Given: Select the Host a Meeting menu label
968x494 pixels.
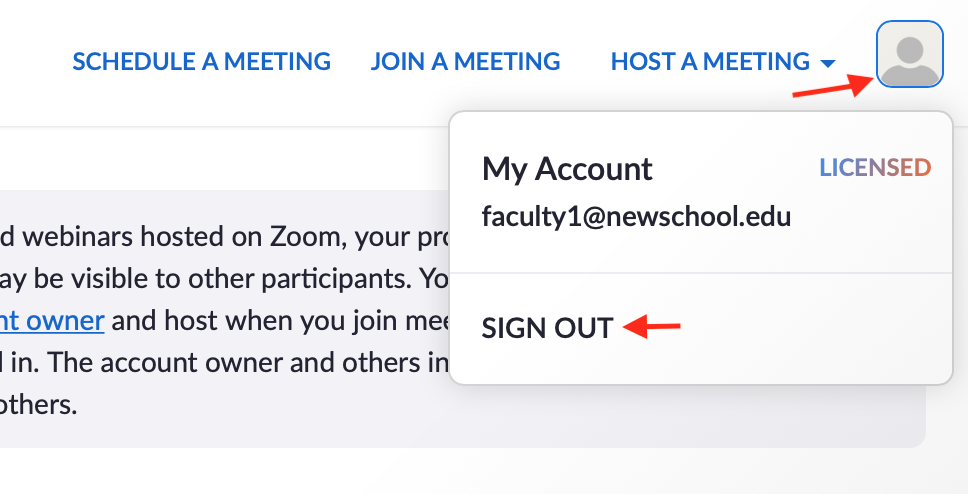Looking at the screenshot, I should coord(710,62).
